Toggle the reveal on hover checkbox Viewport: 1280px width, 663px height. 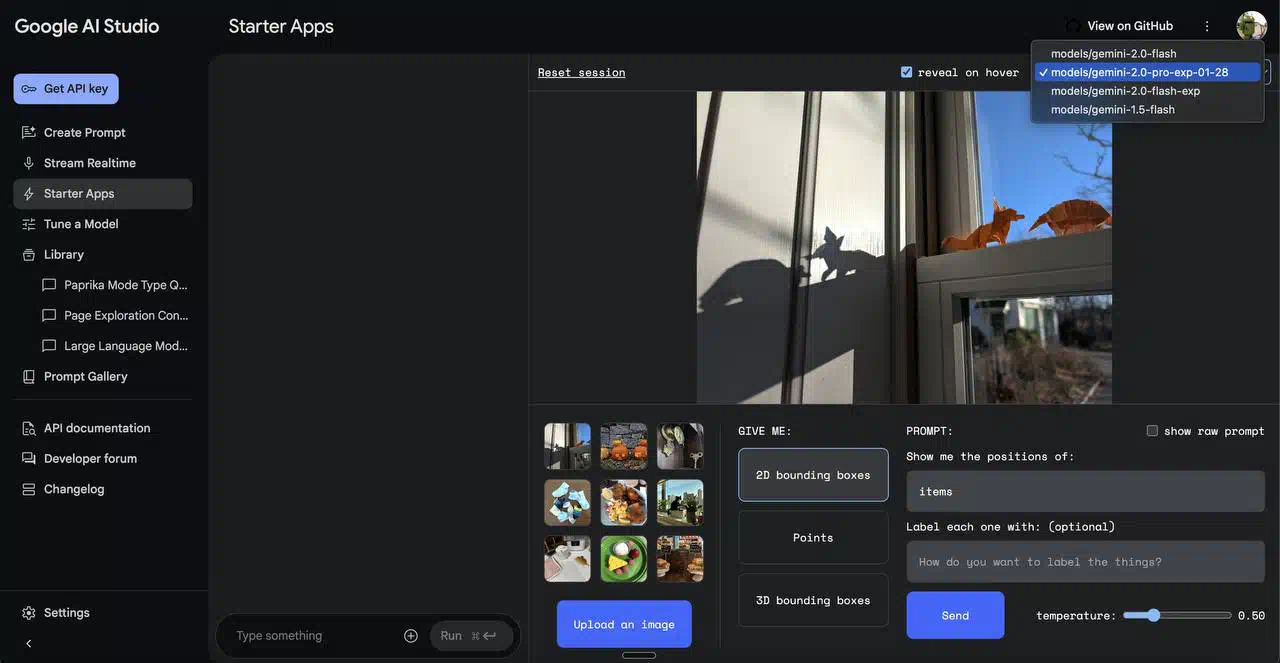(906, 72)
